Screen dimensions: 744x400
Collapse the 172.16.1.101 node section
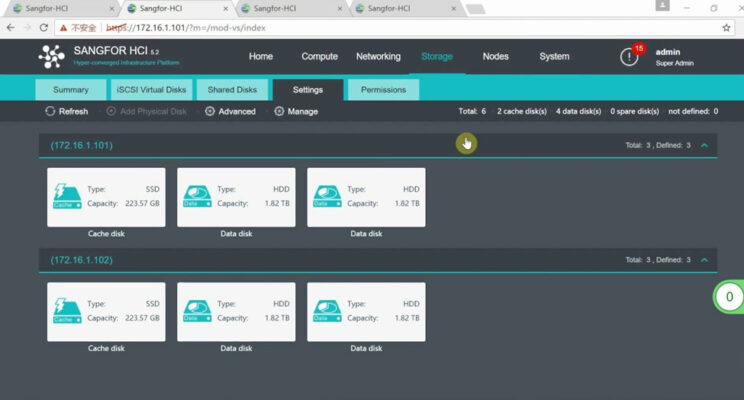click(705, 145)
